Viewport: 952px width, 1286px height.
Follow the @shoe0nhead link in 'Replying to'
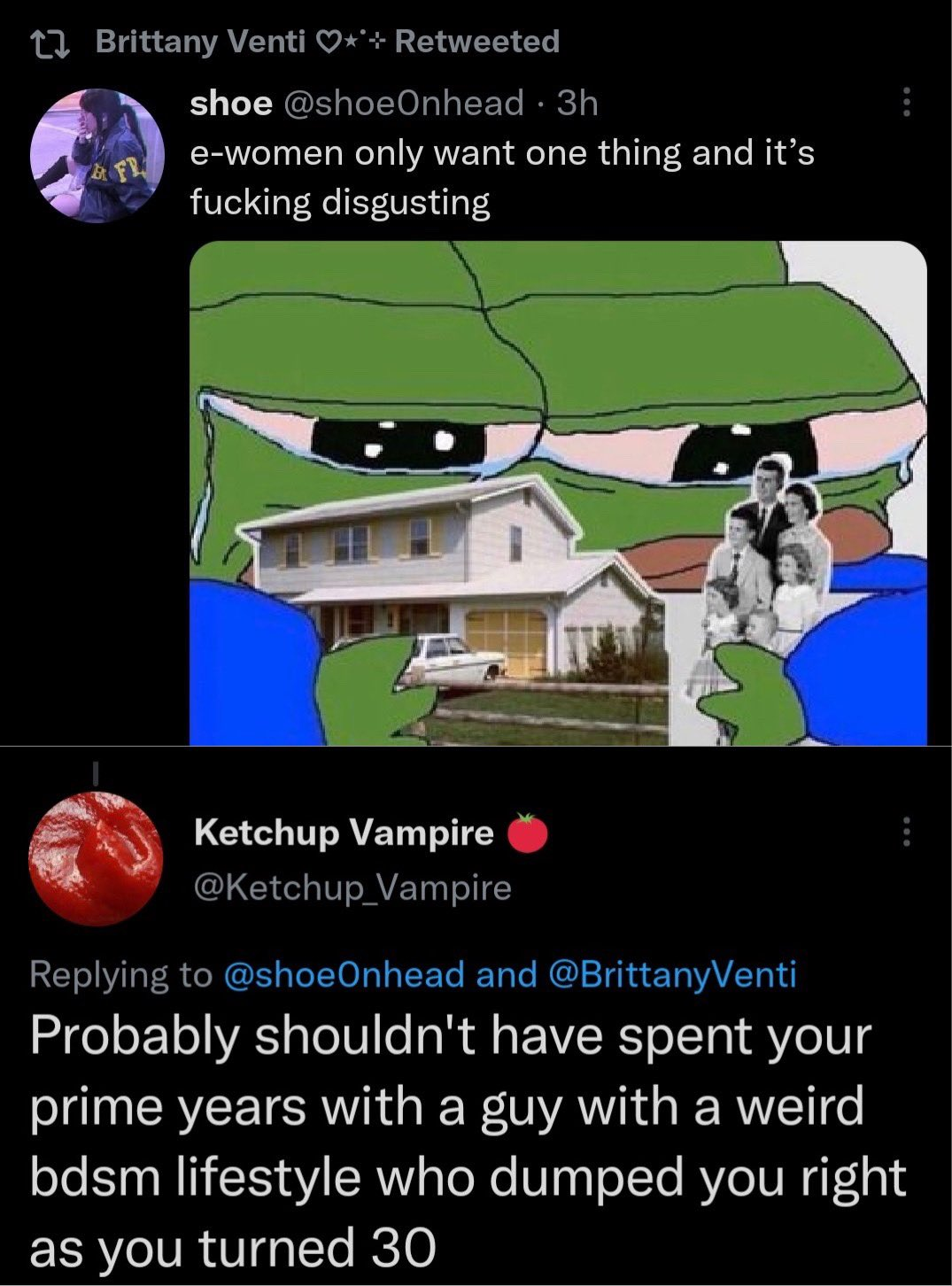click(x=344, y=974)
